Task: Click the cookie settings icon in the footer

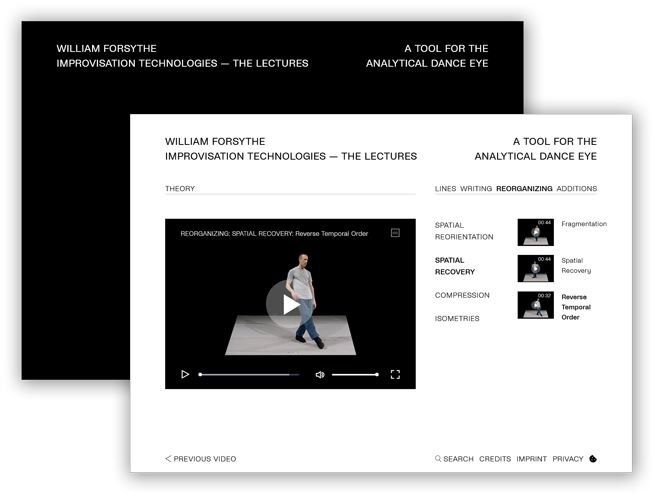Action: click(x=593, y=459)
